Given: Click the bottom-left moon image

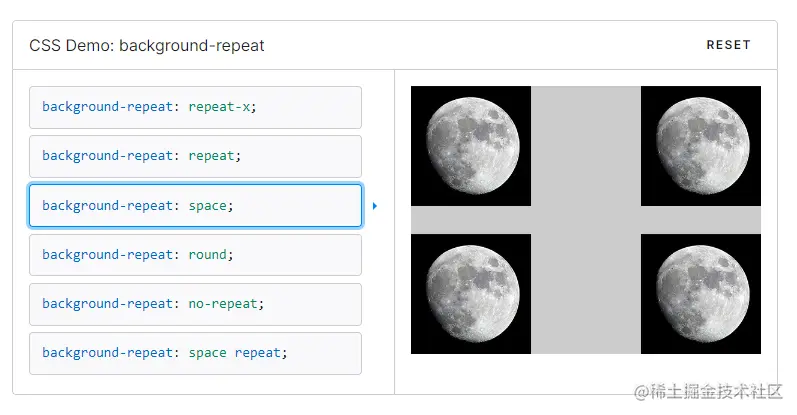Looking at the screenshot, I should (471, 294).
